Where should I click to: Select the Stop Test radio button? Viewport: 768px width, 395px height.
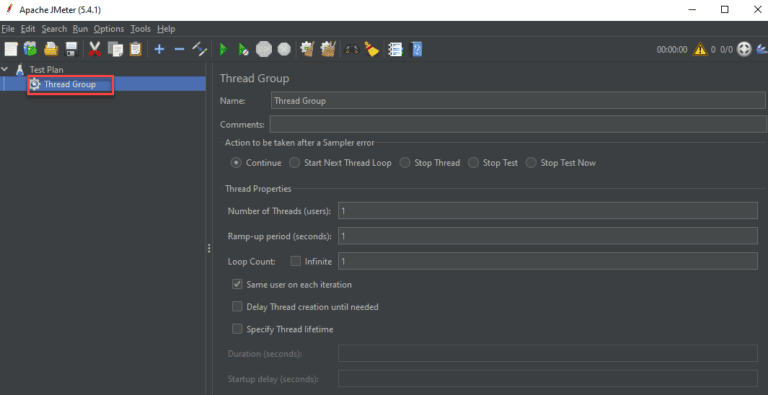coord(474,163)
